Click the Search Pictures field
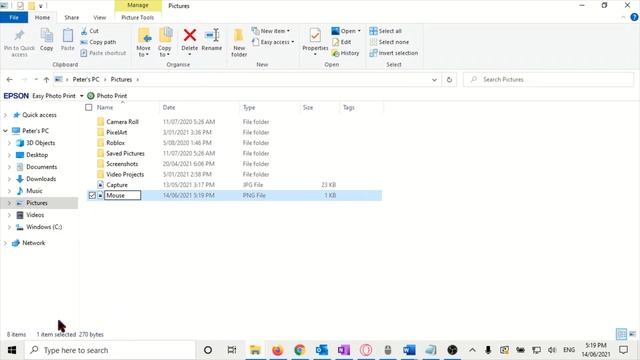Screen dimensions: 640x360 pos(548,80)
